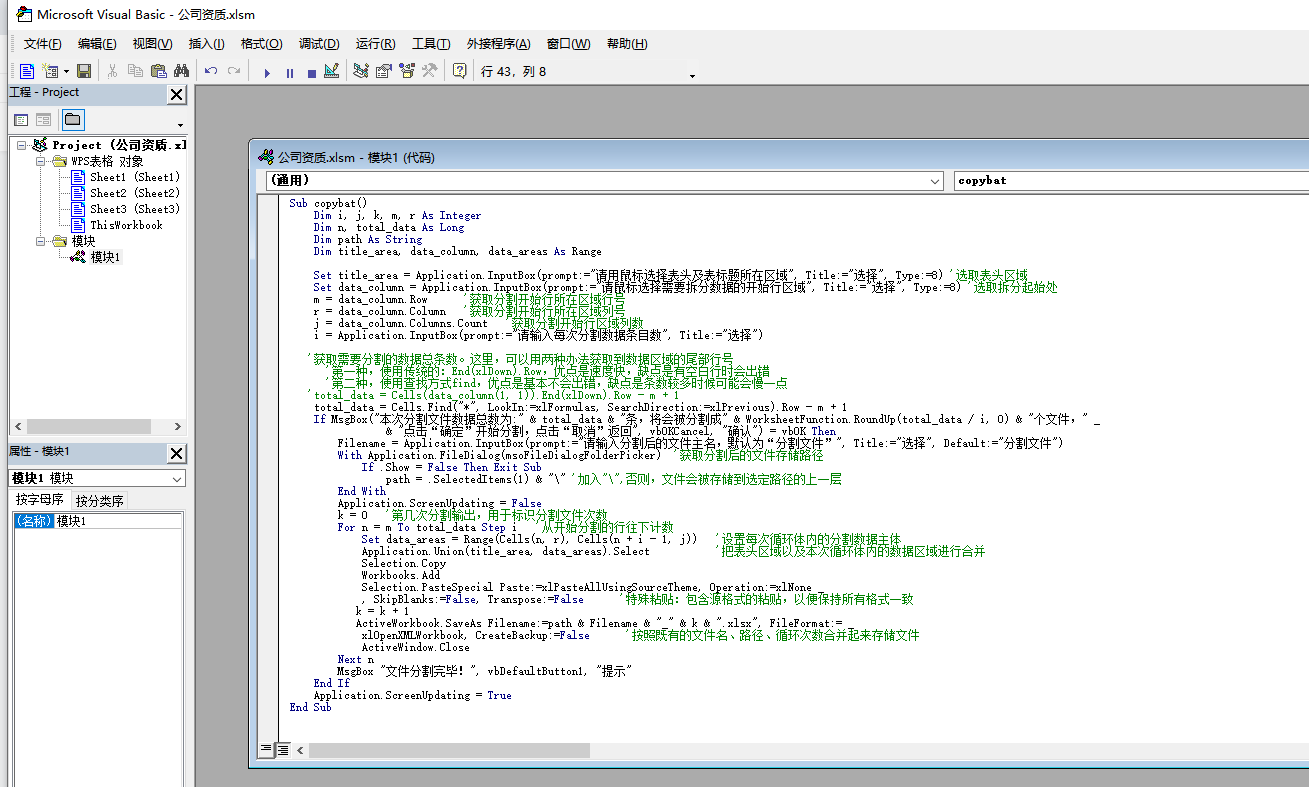
Task: Click the WPS表格 对象 folder icon
Action: (x=59, y=161)
